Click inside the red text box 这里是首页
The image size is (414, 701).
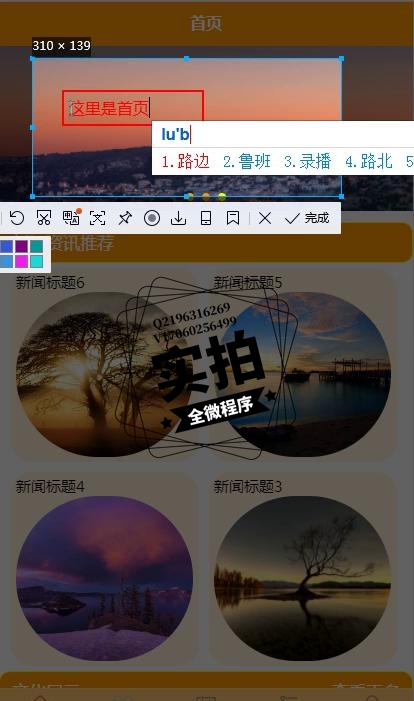coord(133,108)
